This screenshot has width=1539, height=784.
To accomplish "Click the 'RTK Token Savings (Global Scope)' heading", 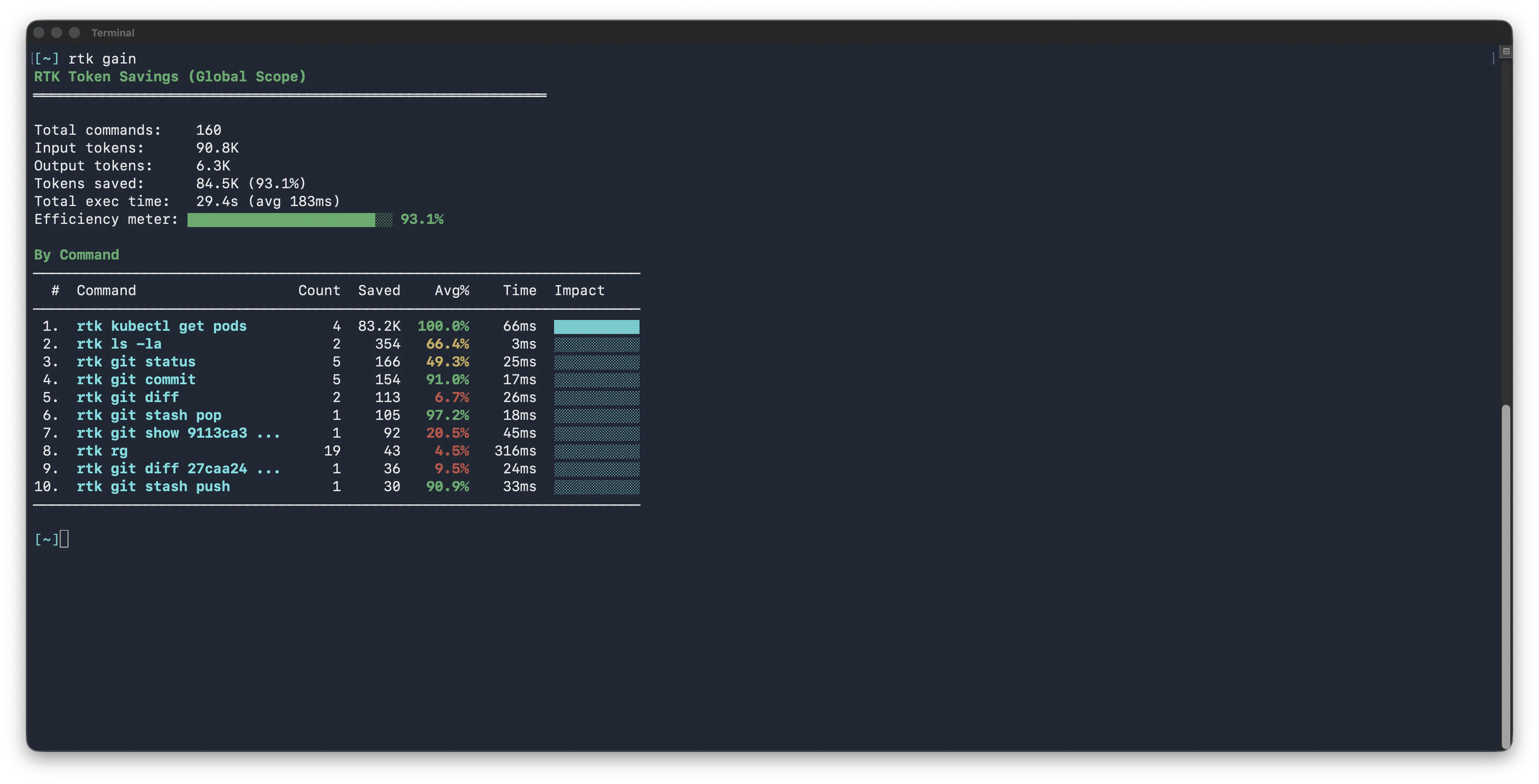I will pyautogui.click(x=170, y=76).
